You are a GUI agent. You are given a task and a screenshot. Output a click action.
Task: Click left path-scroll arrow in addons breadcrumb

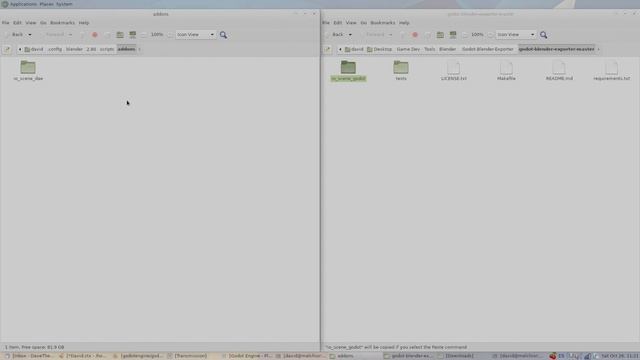pyautogui.click(x=20, y=49)
